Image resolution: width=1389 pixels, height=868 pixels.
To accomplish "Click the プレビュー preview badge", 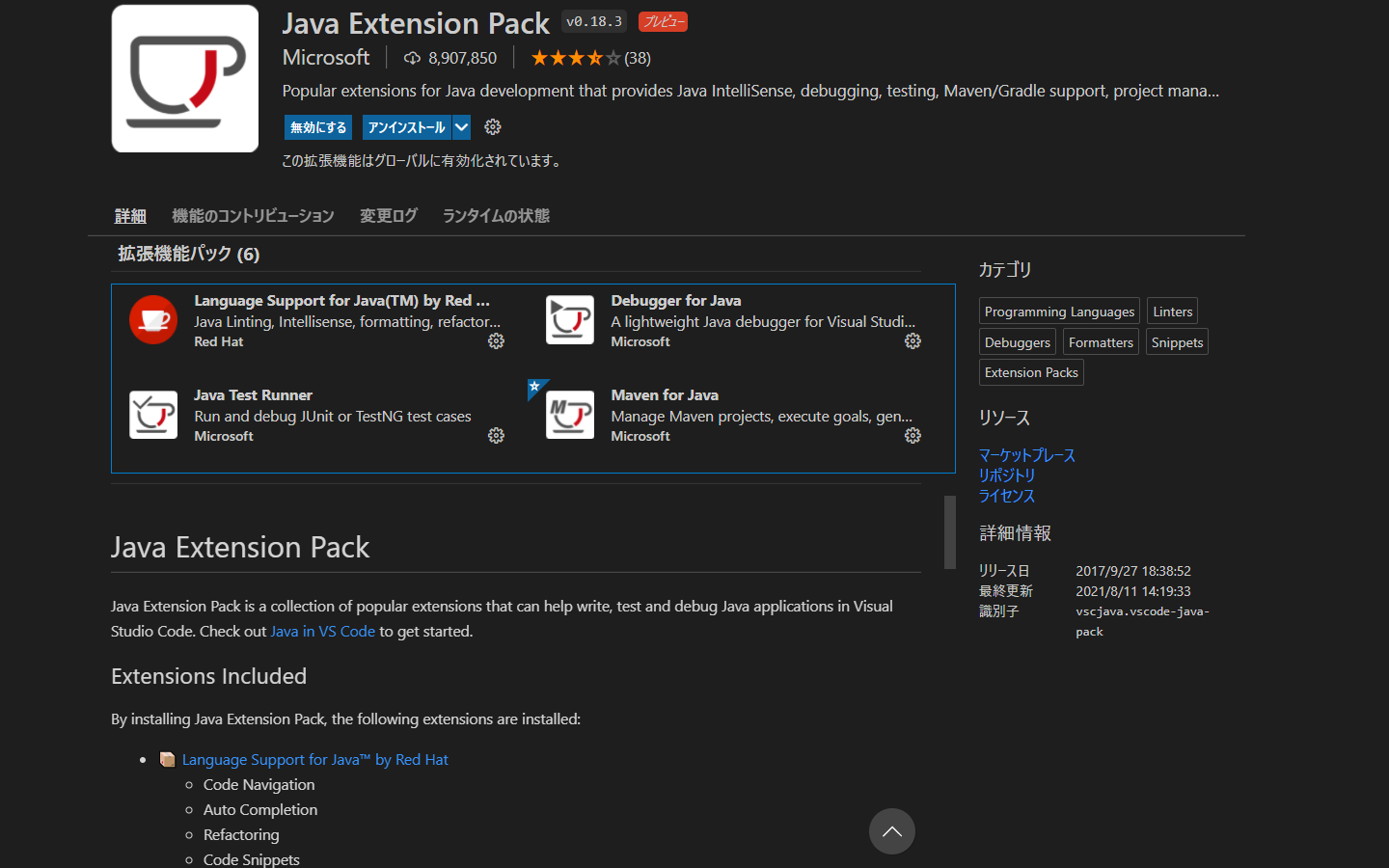I will [664, 21].
